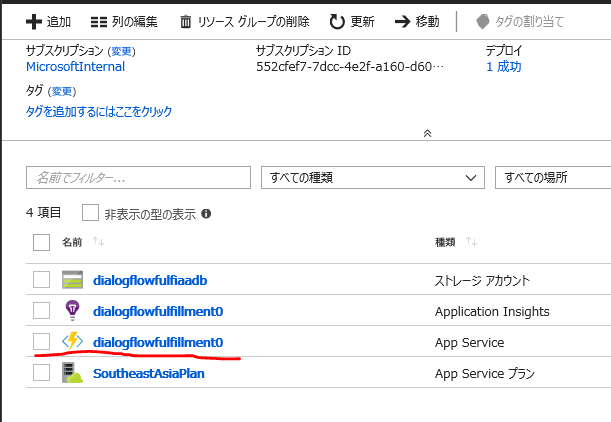611x422 pixels.
Task: Click the 更新 refresh icon
Action: [337, 21]
